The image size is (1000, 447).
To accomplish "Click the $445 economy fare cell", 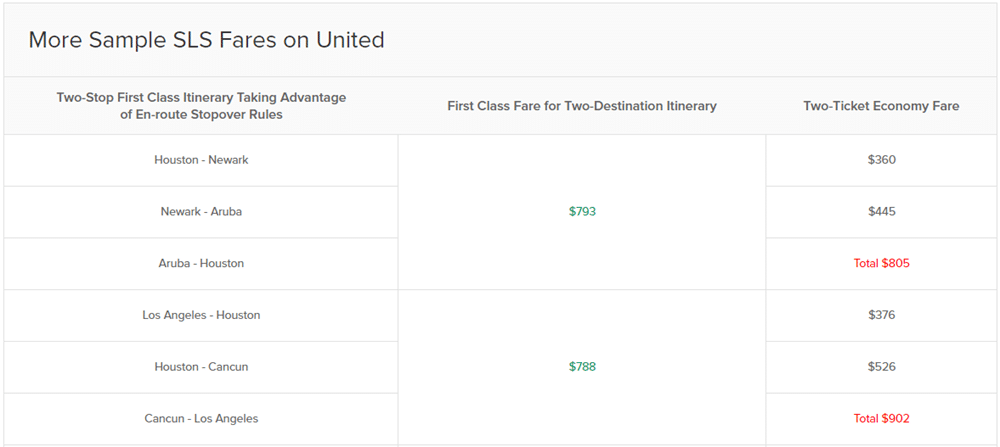I will coord(881,212).
